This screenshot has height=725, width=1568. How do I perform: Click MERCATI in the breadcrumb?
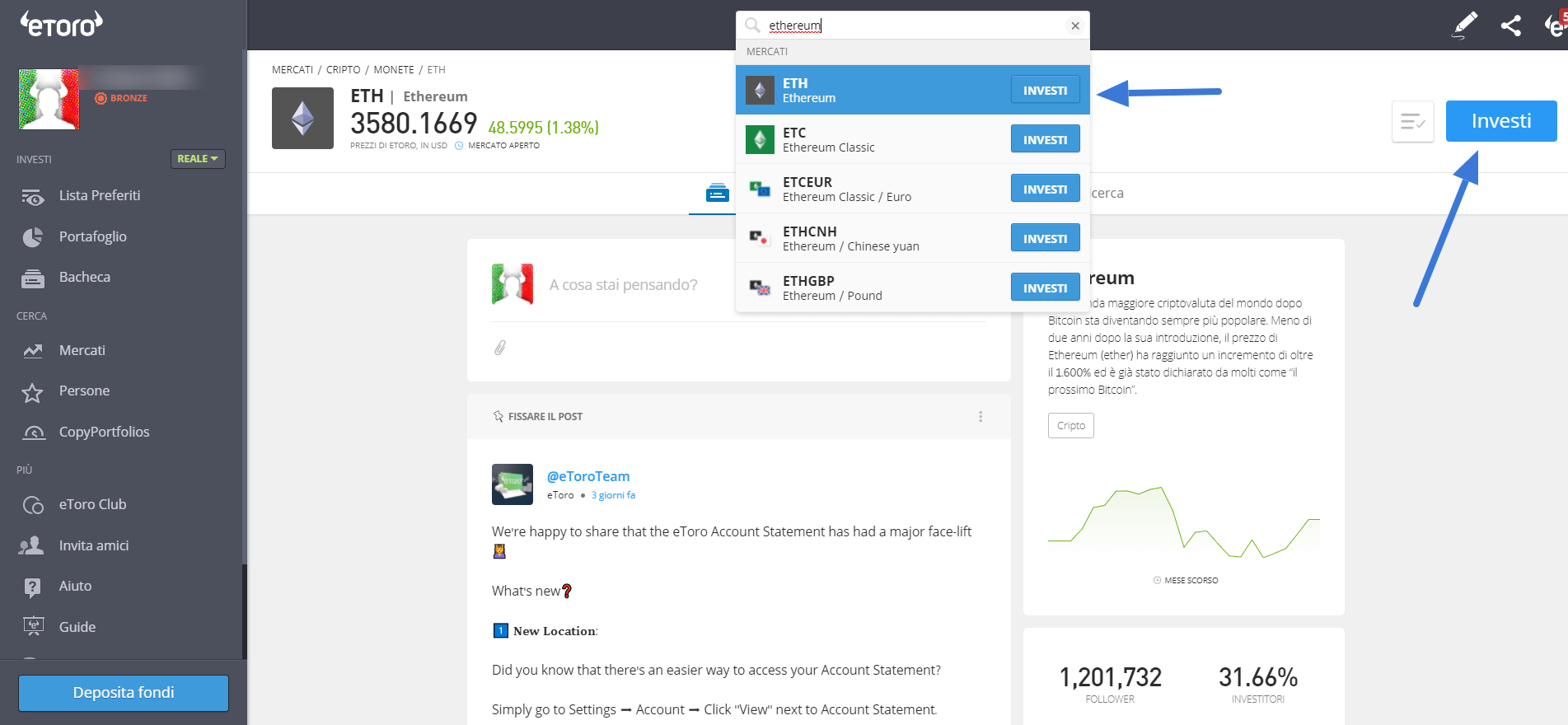(293, 70)
